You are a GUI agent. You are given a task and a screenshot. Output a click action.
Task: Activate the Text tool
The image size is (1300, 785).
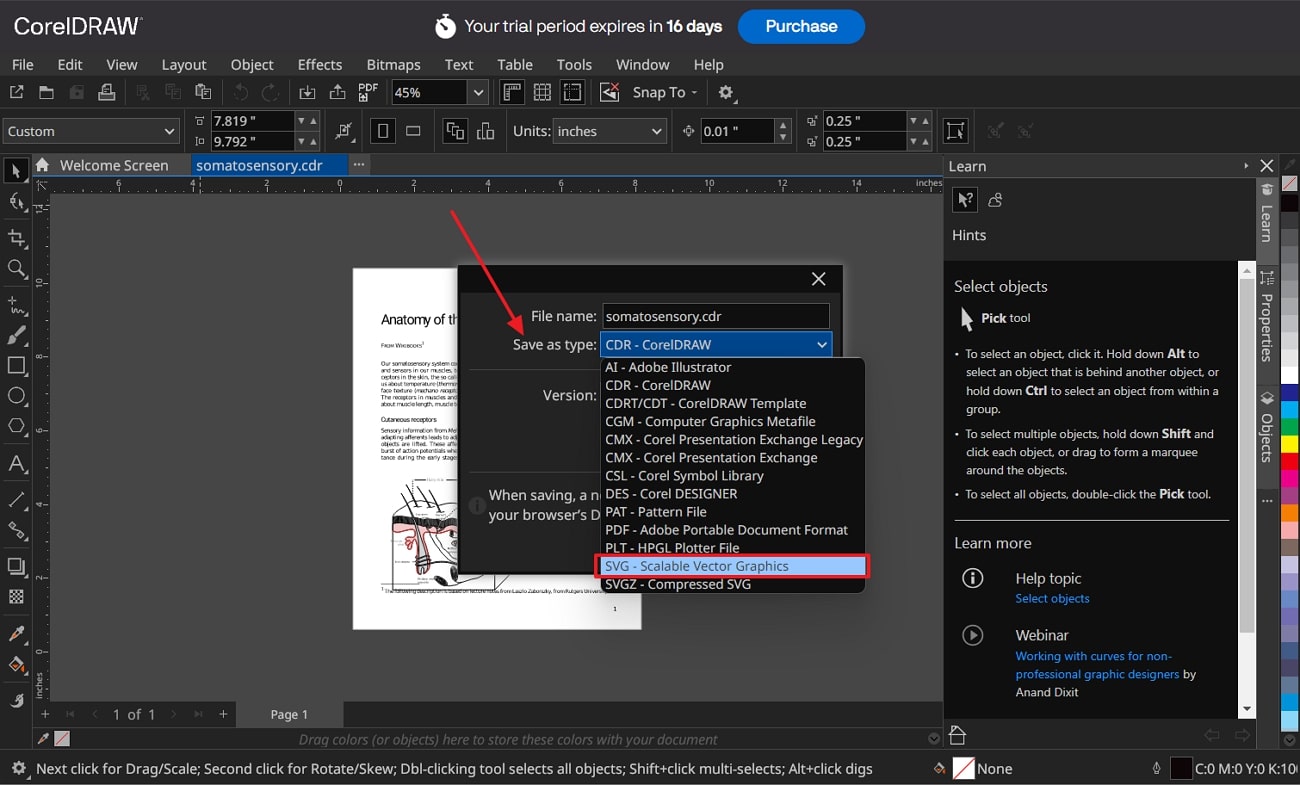16,464
